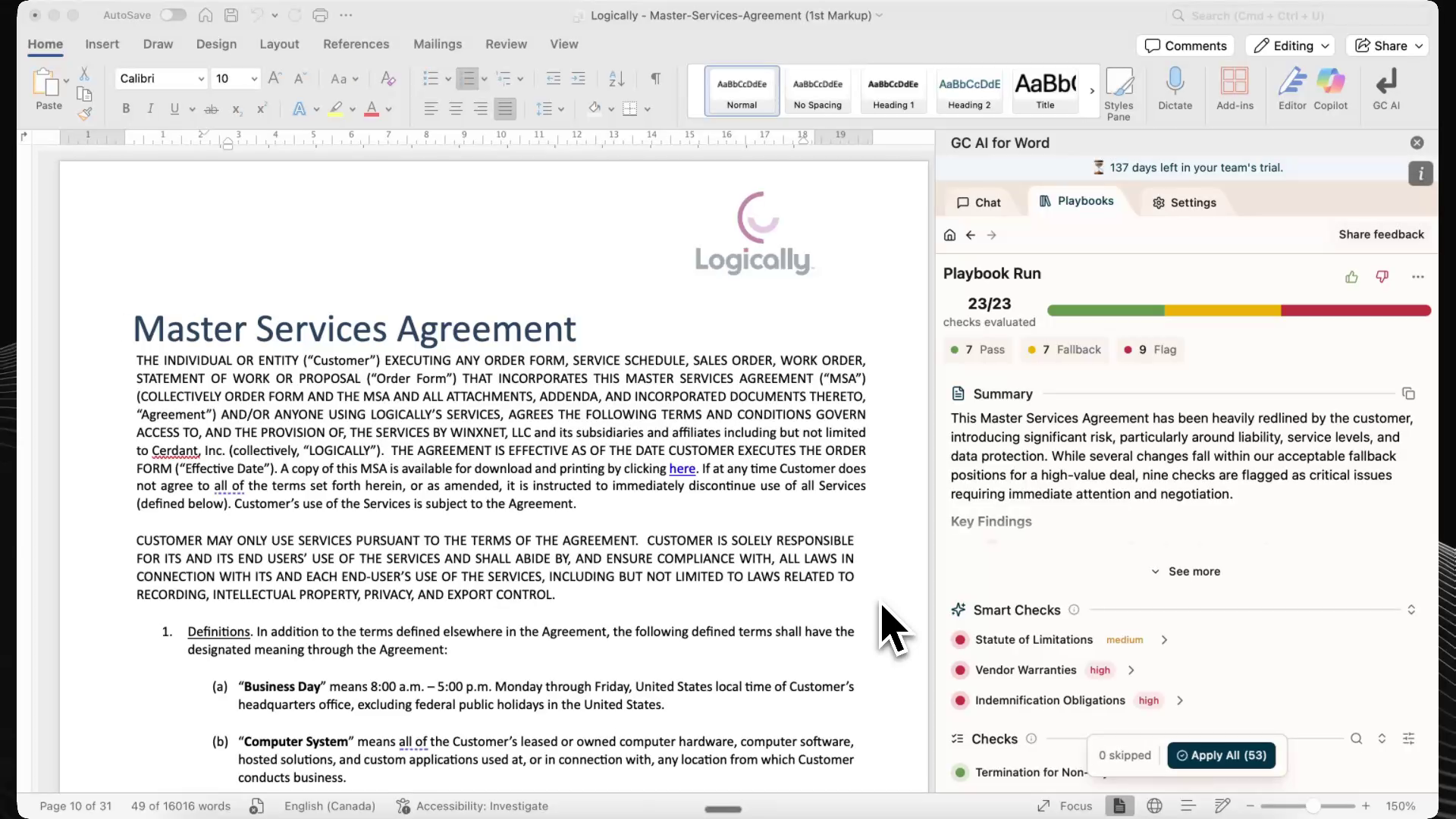Open the References ribbon tab
The height and width of the screenshot is (819, 1456).
click(x=356, y=44)
